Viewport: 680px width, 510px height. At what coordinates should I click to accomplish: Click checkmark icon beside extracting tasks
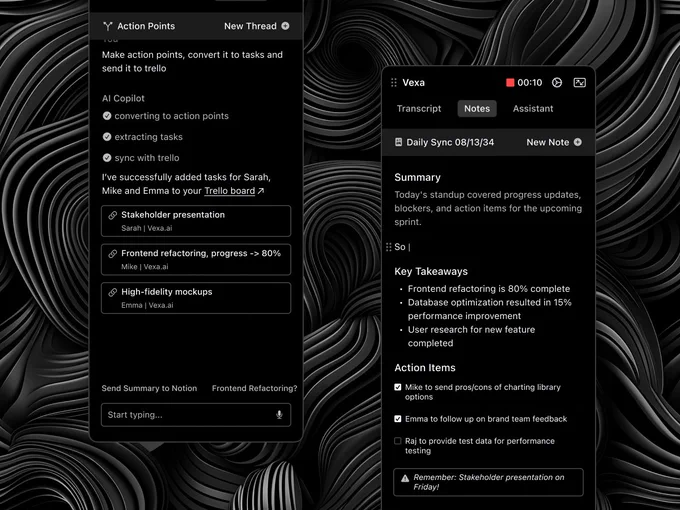pos(107,137)
